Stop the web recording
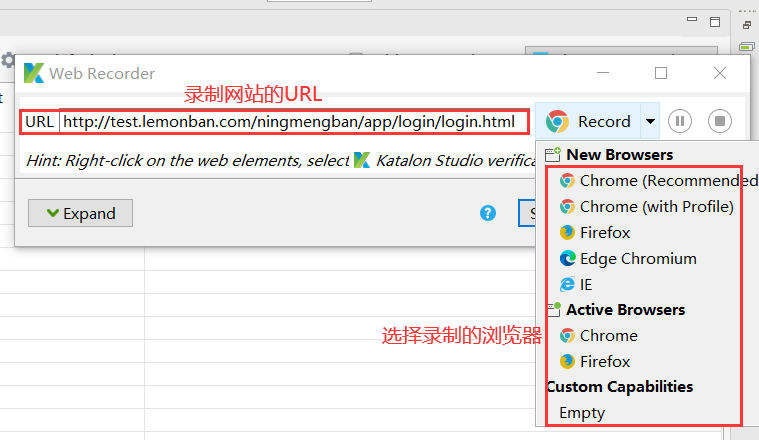The height and width of the screenshot is (440, 759). coord(719,121)
